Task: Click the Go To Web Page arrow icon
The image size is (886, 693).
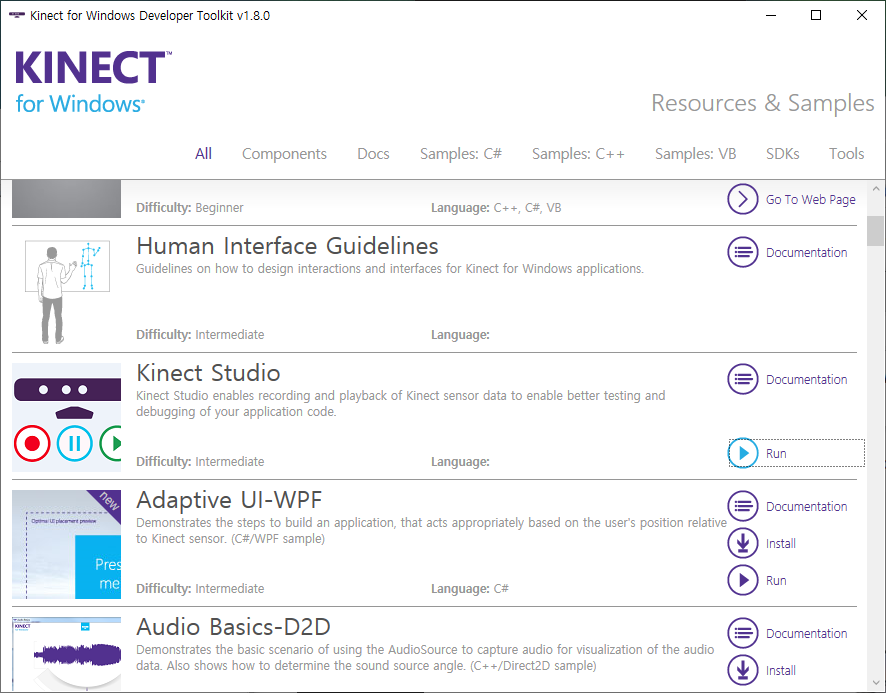Action: (742, 199)
